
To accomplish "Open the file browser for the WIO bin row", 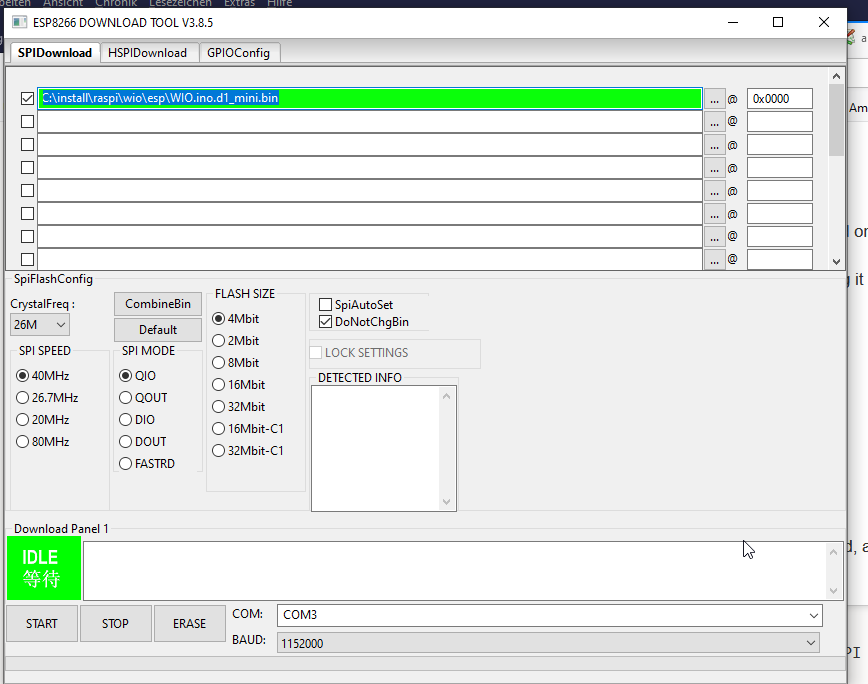I will [714, 98].
